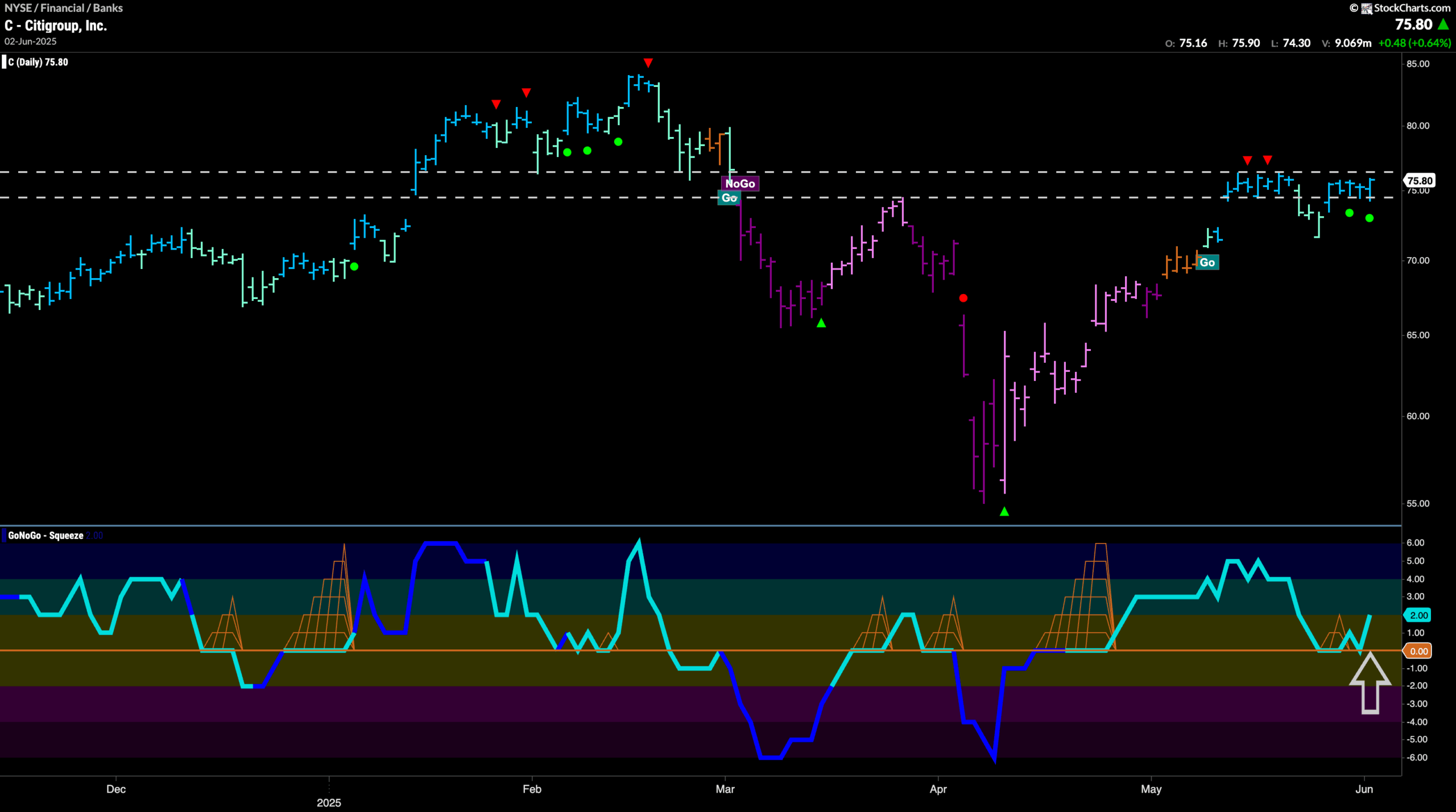Click the last green dot below the June bars
Screen dimensions: 1456x812
pos(1370,218)
